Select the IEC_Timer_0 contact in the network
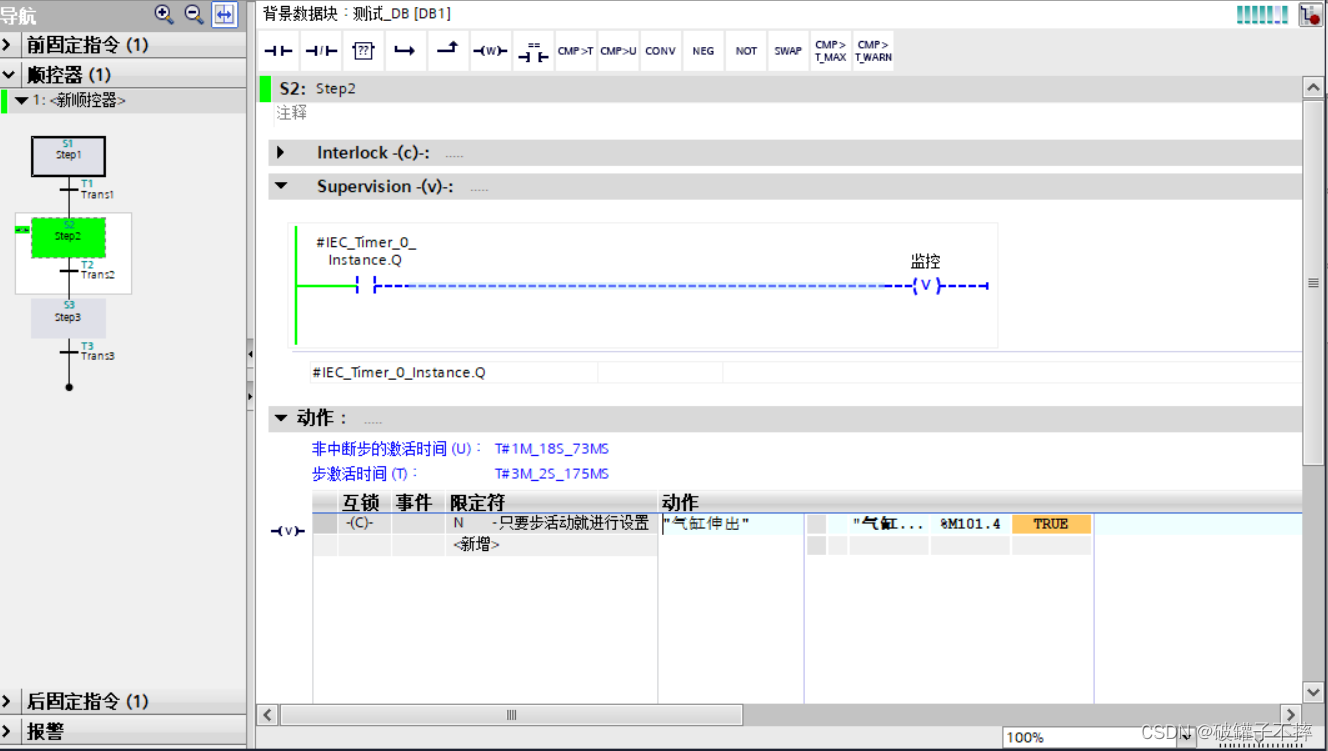Image resolution: width=1328 pixels, height=751 pixels. click(x=366, y=286)
